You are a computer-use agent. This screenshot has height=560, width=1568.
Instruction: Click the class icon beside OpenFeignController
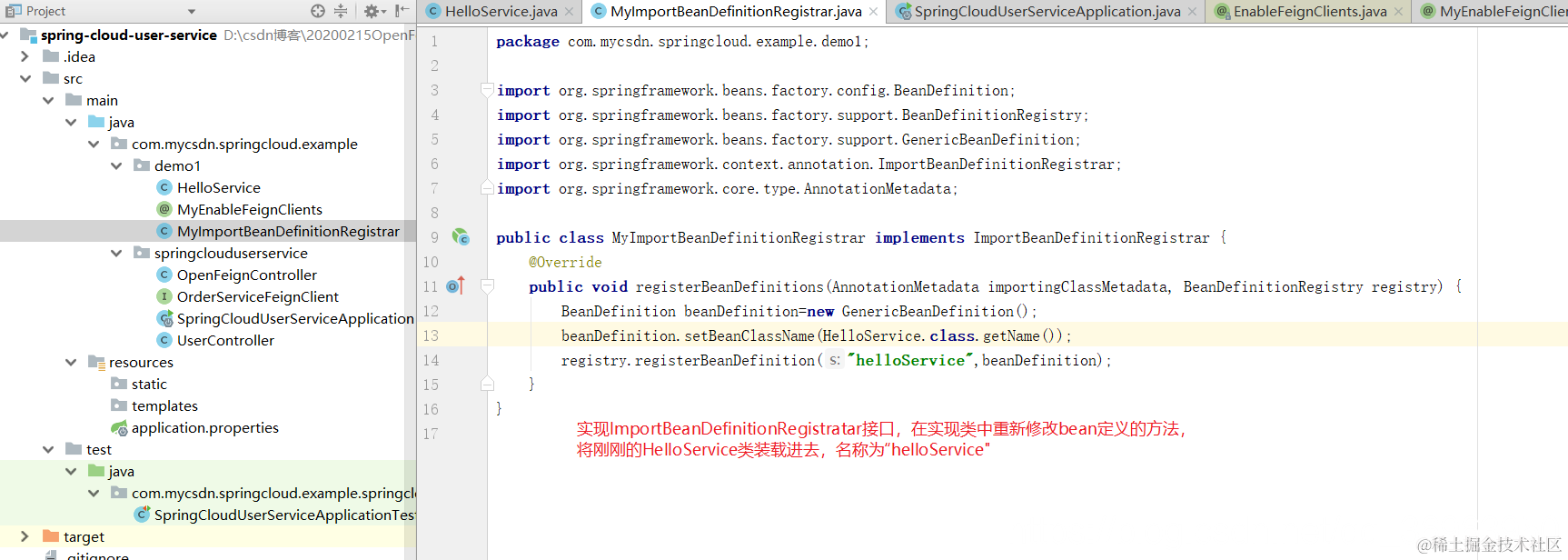tap(164, 275)
